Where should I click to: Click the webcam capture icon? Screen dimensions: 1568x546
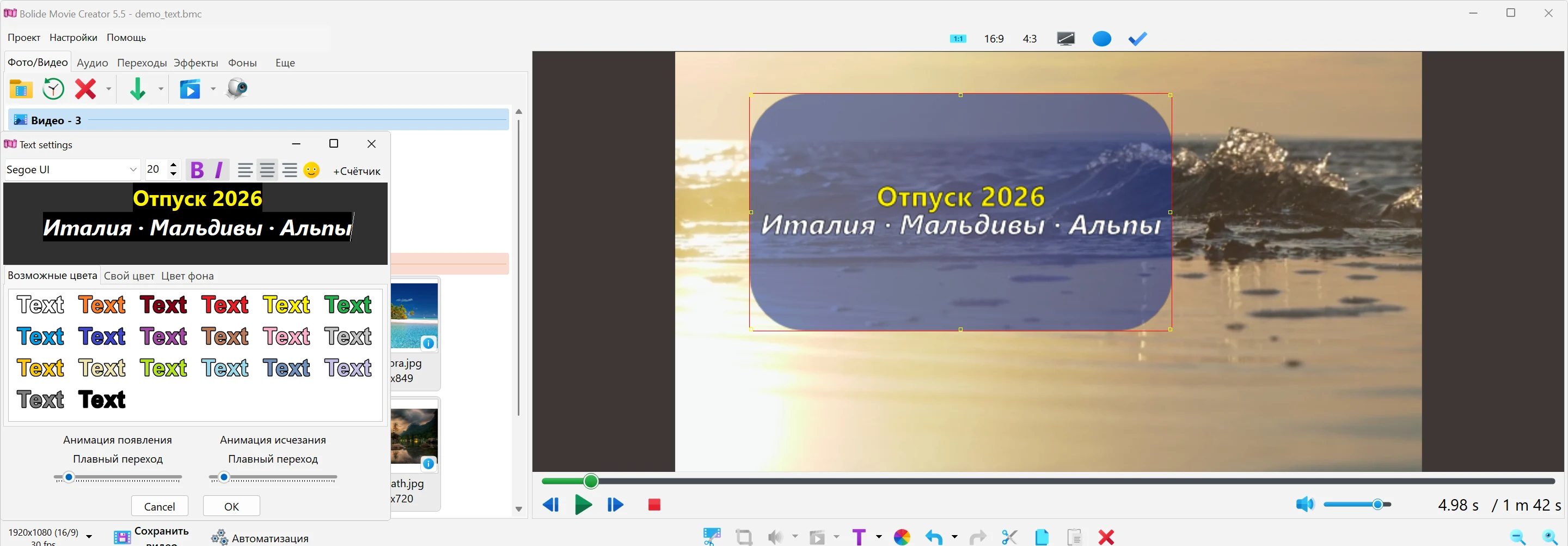coord(237,89)
